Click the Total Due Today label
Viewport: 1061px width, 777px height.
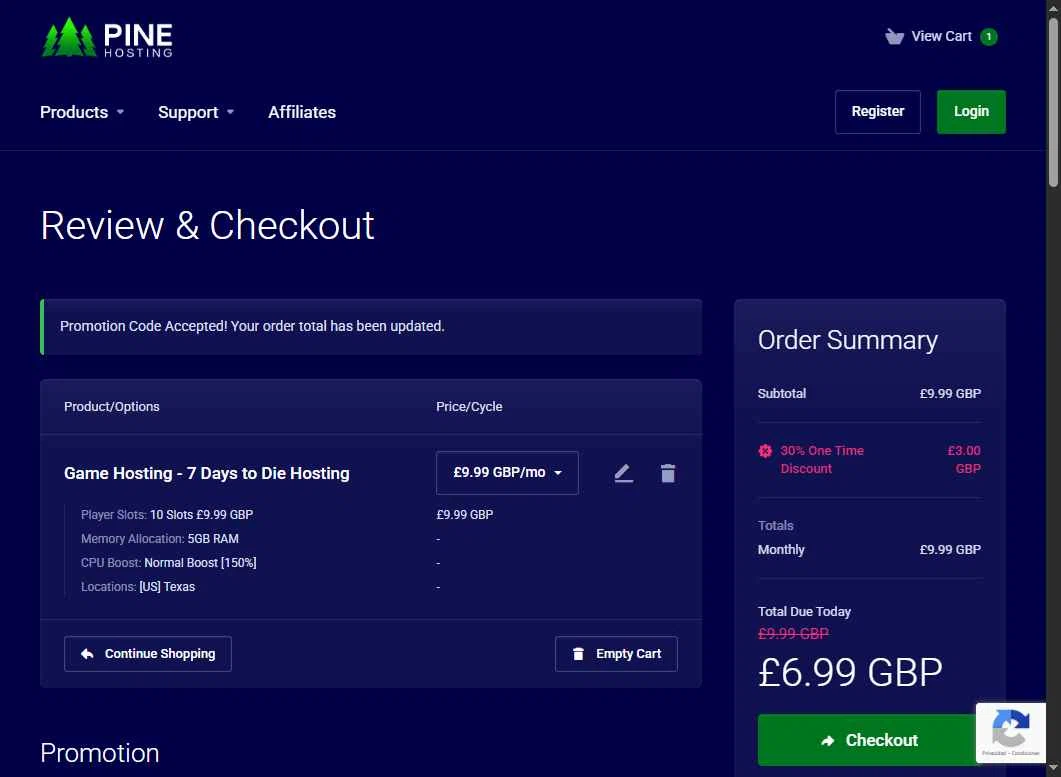click(x=804, y=612)
